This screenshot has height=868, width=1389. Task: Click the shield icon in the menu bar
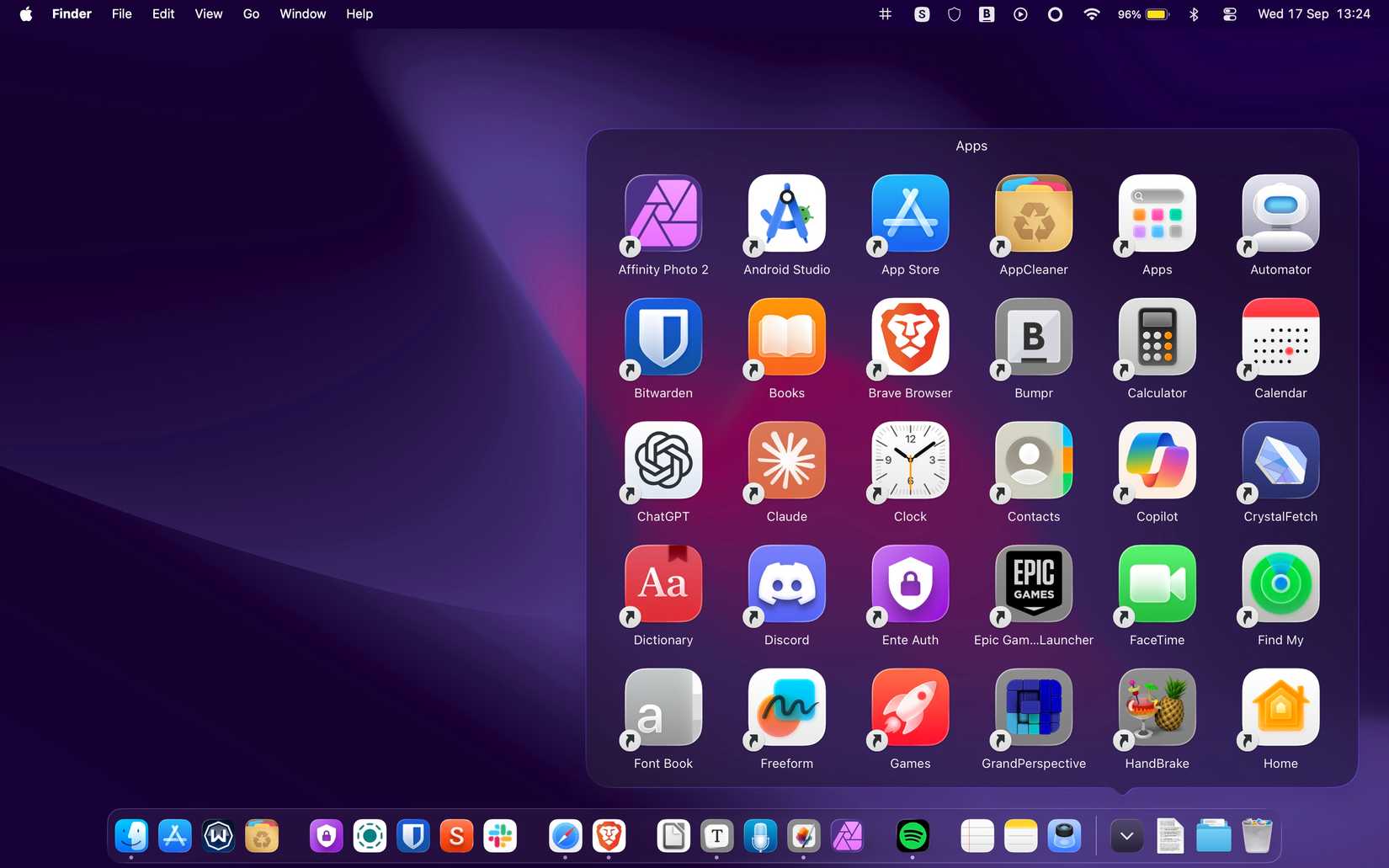click(x=954, y=13)
